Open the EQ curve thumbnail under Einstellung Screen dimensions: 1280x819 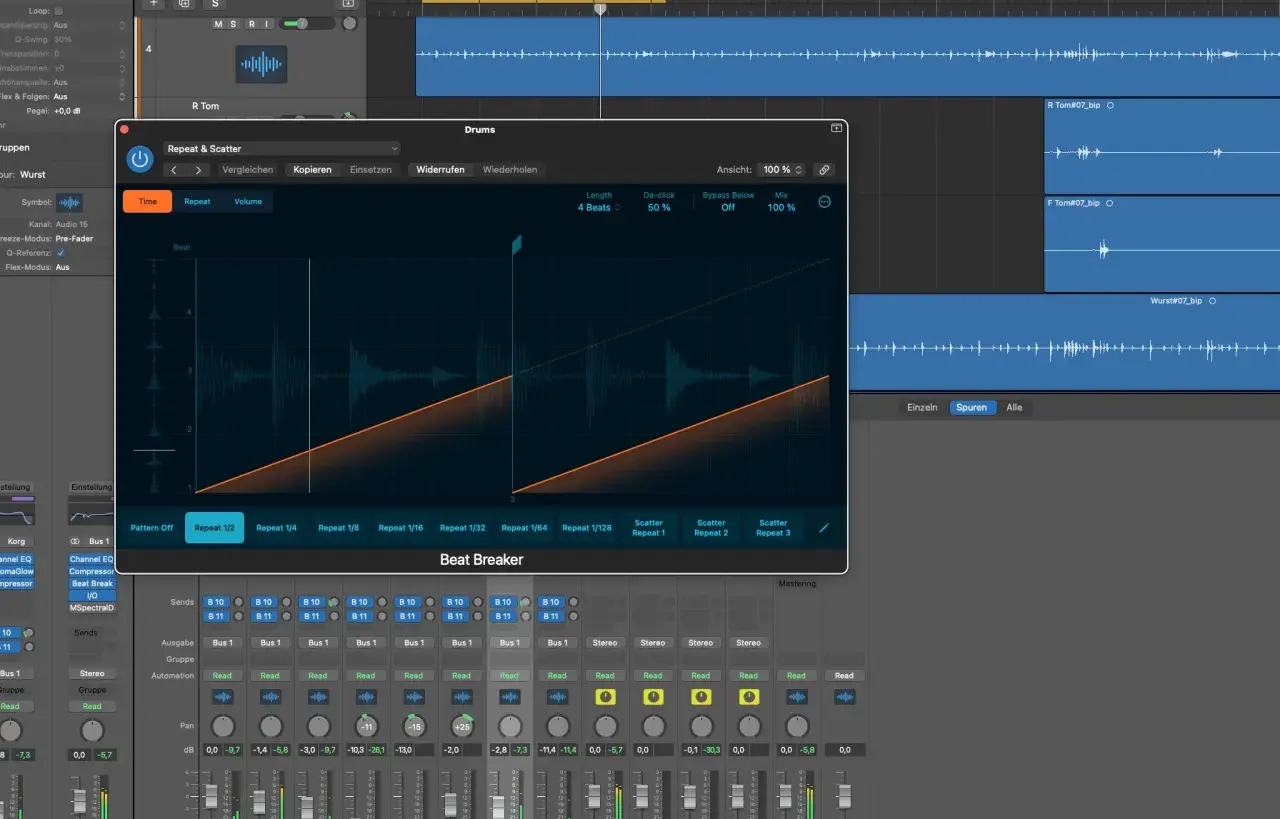(92, 514)
